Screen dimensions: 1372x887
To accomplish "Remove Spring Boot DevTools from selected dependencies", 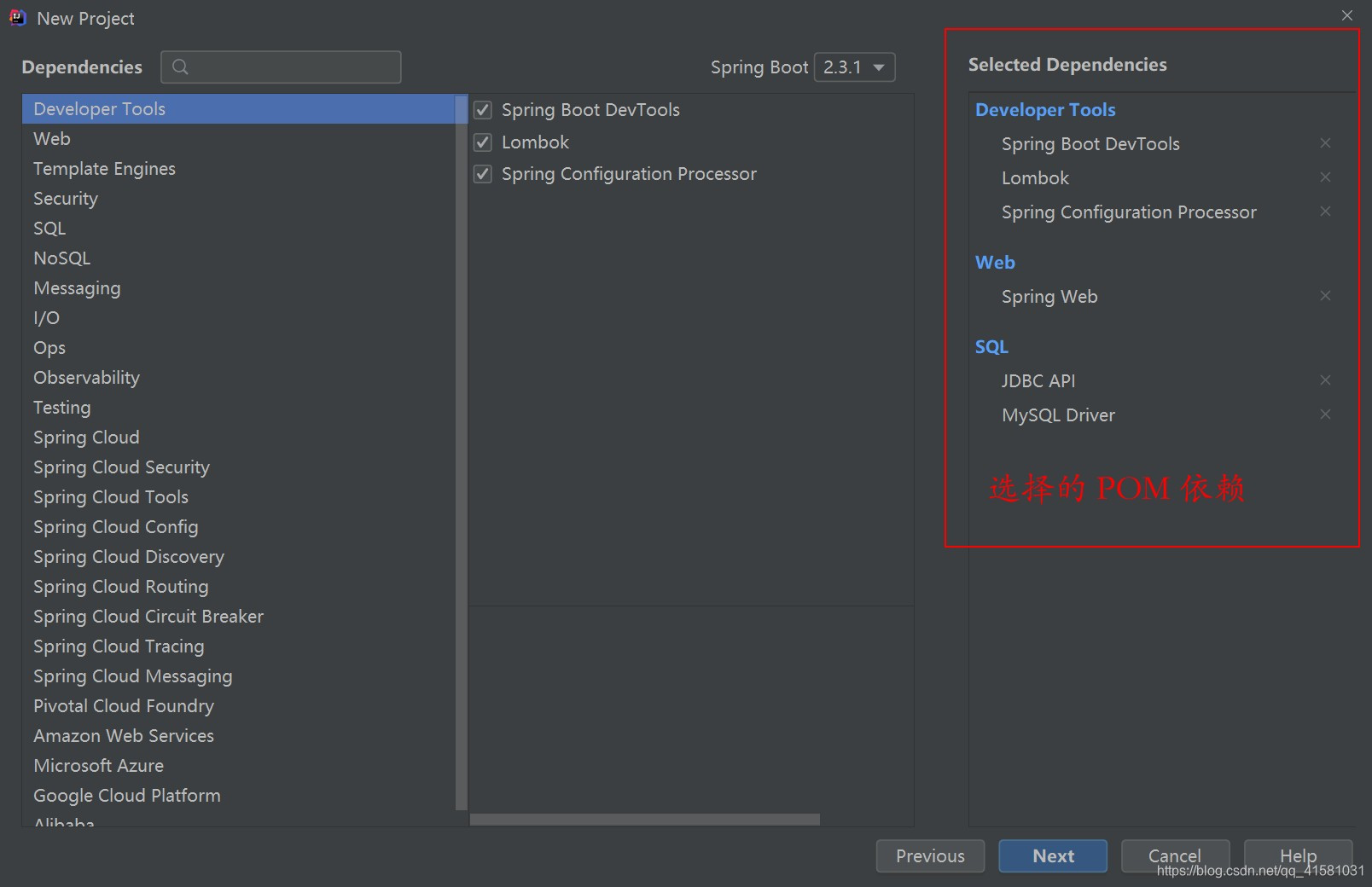I will click(1325, 143).
